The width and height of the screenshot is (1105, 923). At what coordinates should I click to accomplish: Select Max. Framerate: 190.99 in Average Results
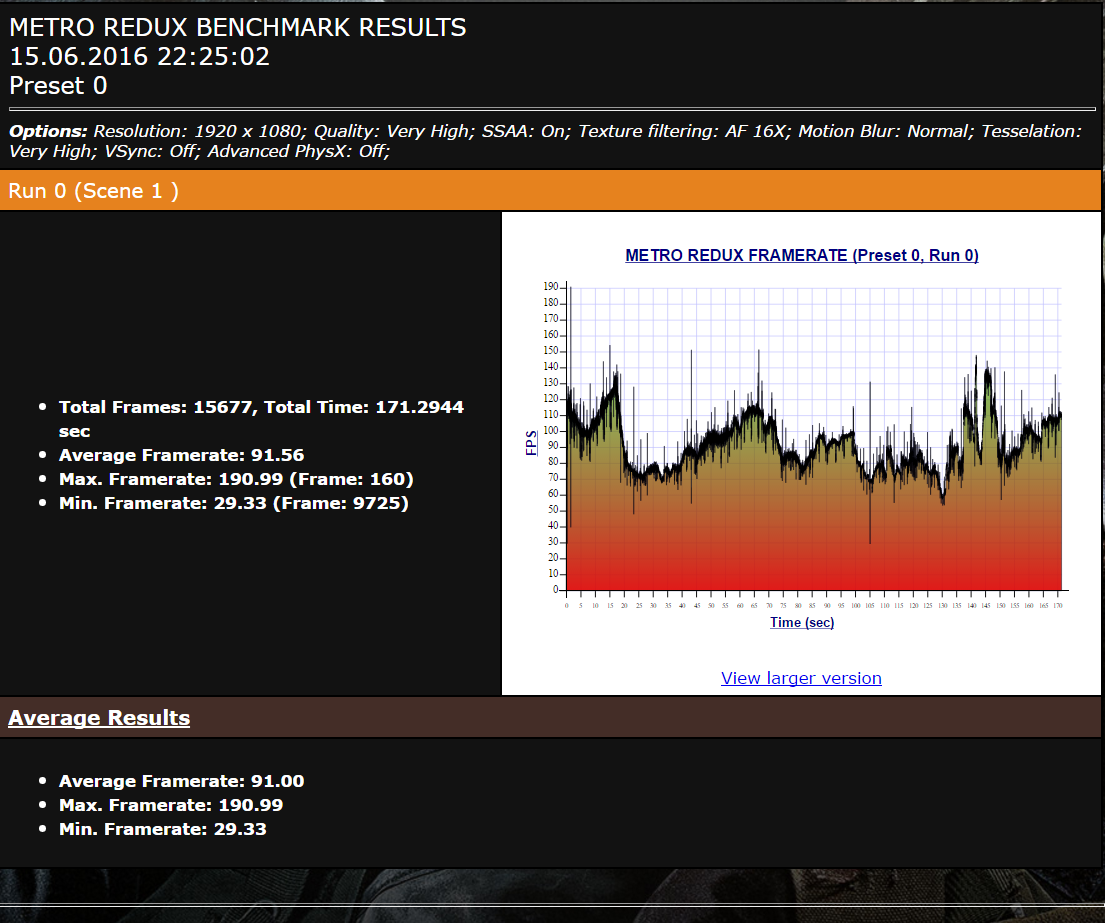click(171, 805)
